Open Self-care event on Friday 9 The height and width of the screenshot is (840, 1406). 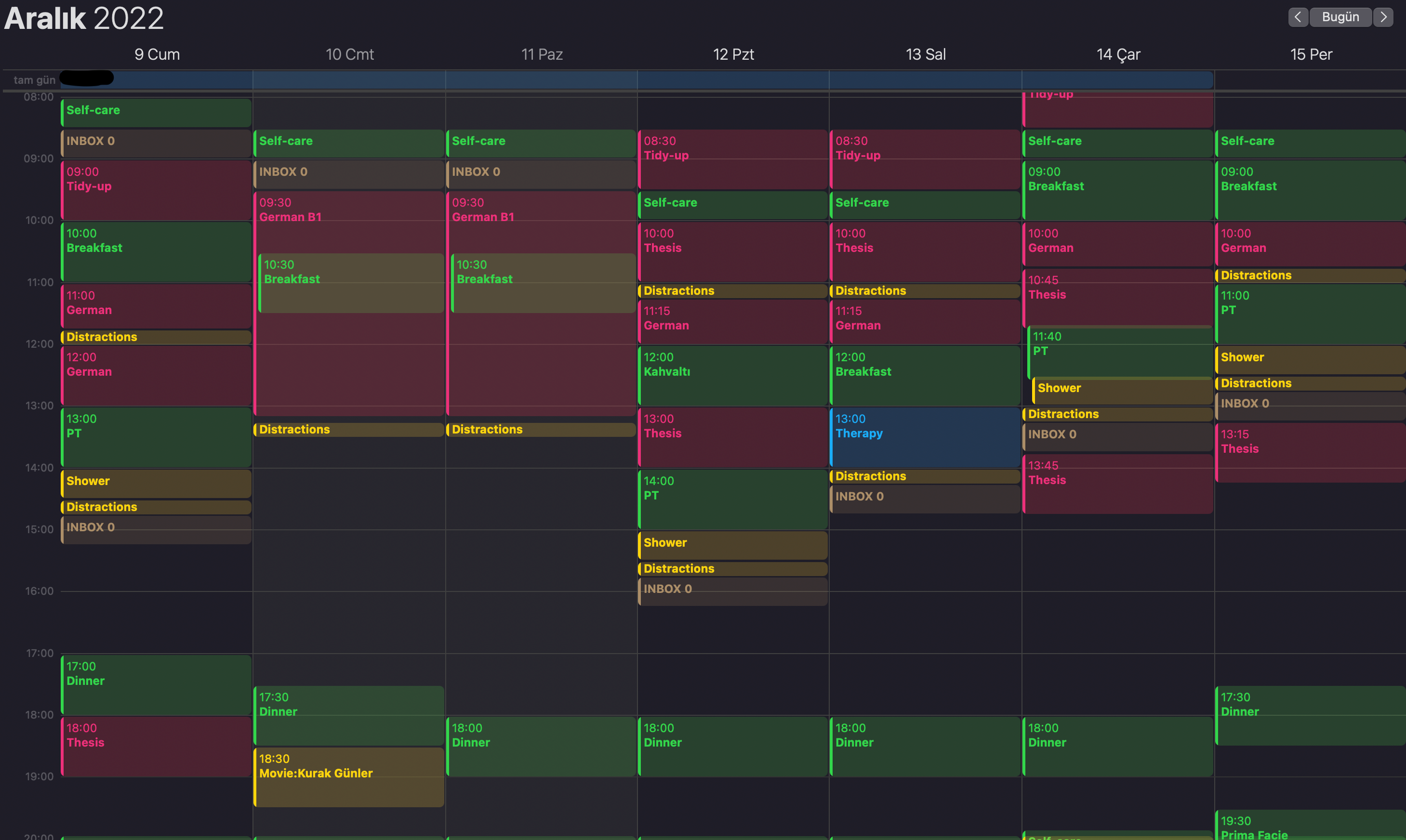tap(156, 113)
